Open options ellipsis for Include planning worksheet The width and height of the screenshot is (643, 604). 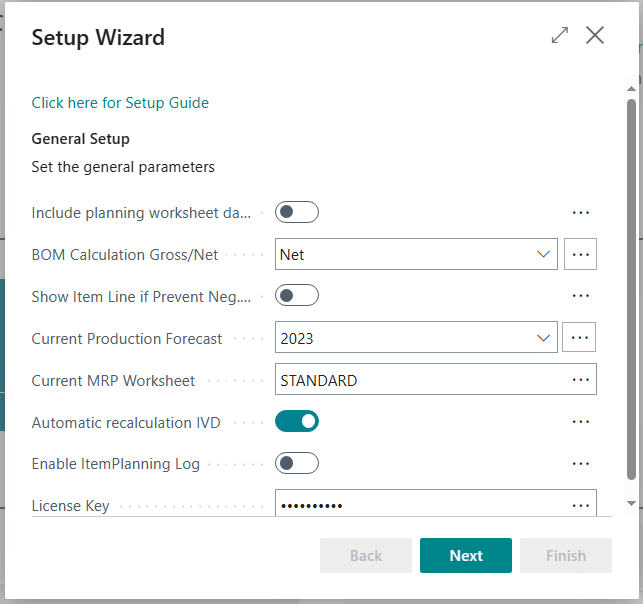click(580, 212)
